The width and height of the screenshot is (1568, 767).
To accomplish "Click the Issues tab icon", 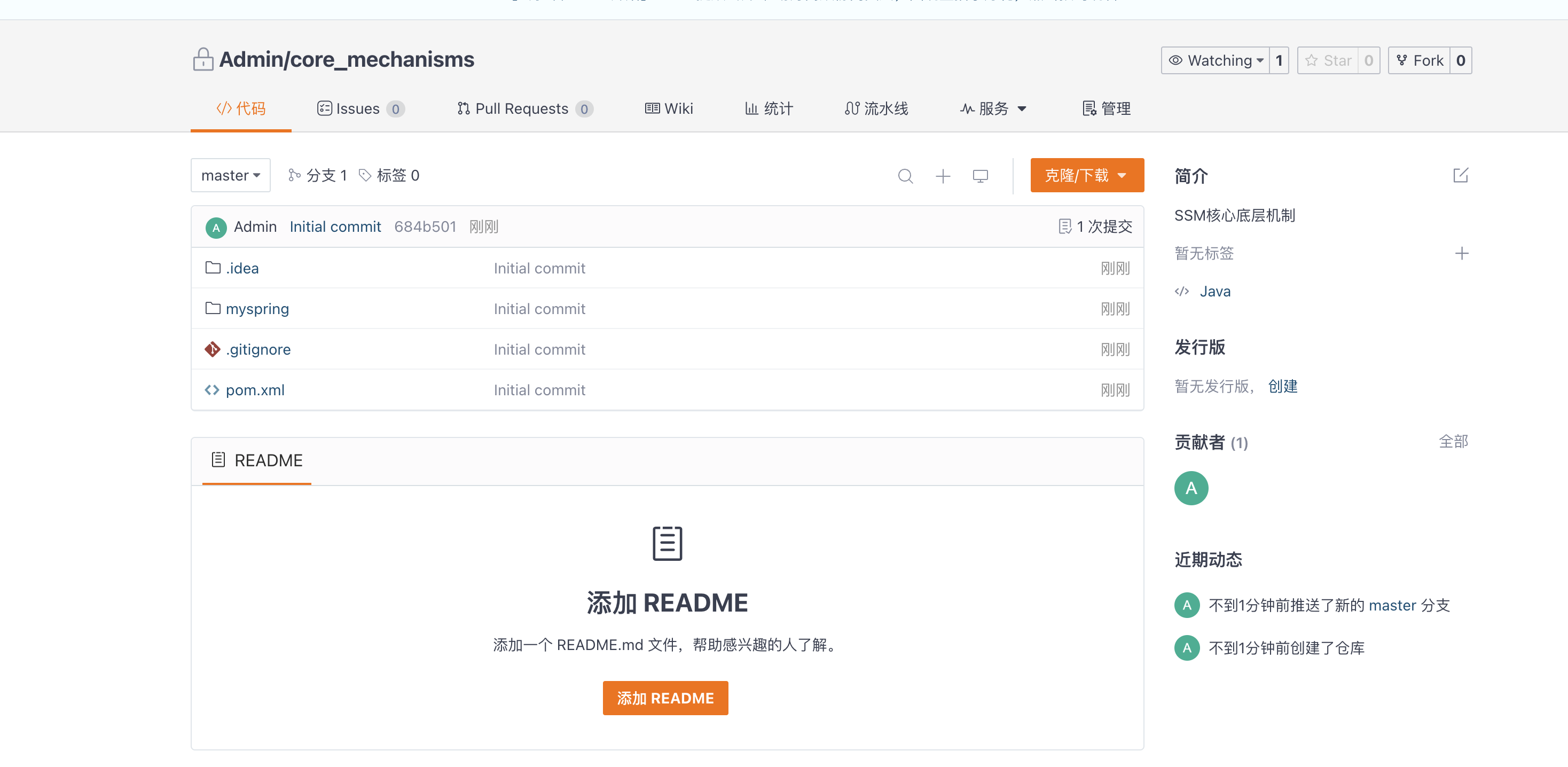I will click(x=322, y=108).
